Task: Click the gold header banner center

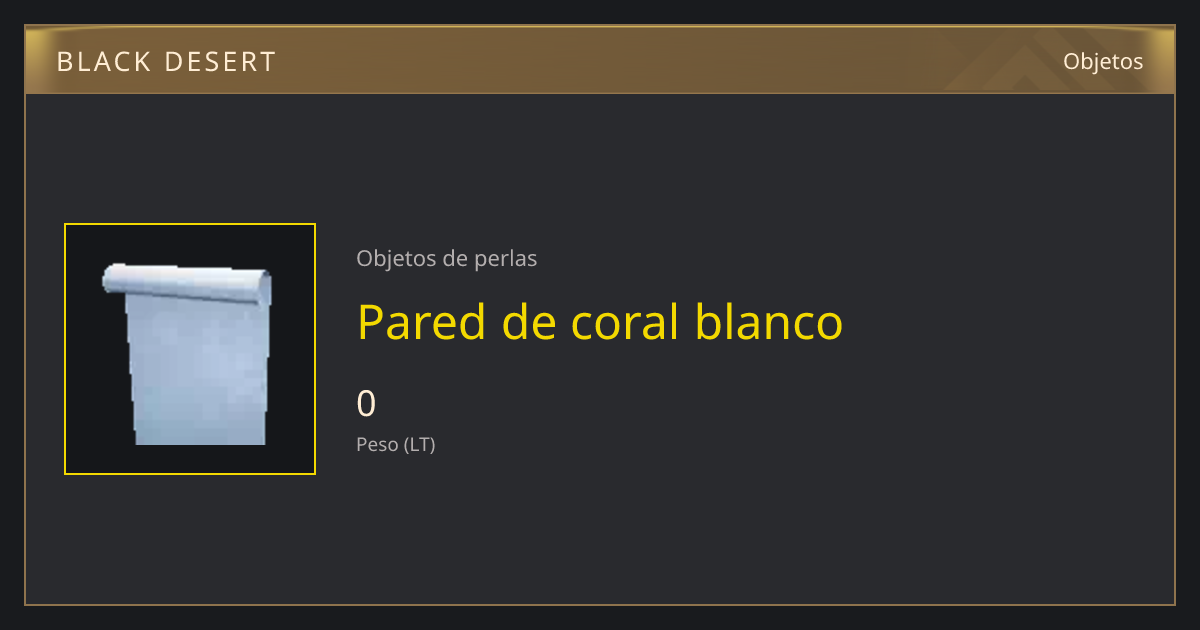Action: 600,61
